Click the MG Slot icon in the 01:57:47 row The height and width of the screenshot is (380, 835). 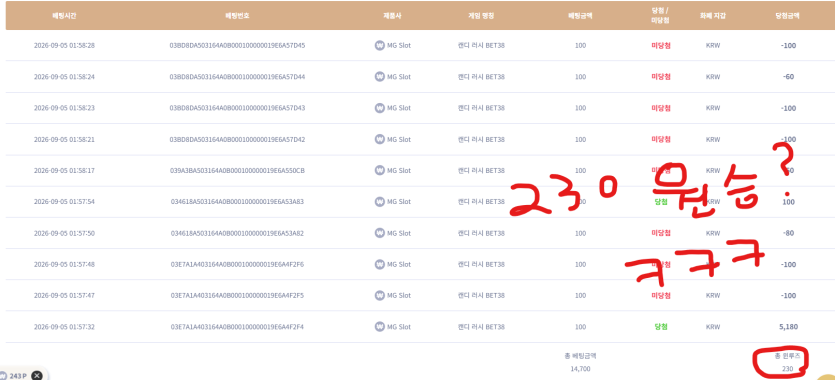(379, 295)
